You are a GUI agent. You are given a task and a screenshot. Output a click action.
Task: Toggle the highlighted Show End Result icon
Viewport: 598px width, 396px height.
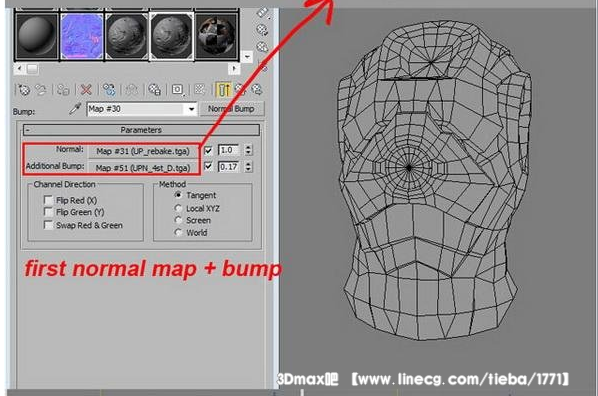pos(223,90)
